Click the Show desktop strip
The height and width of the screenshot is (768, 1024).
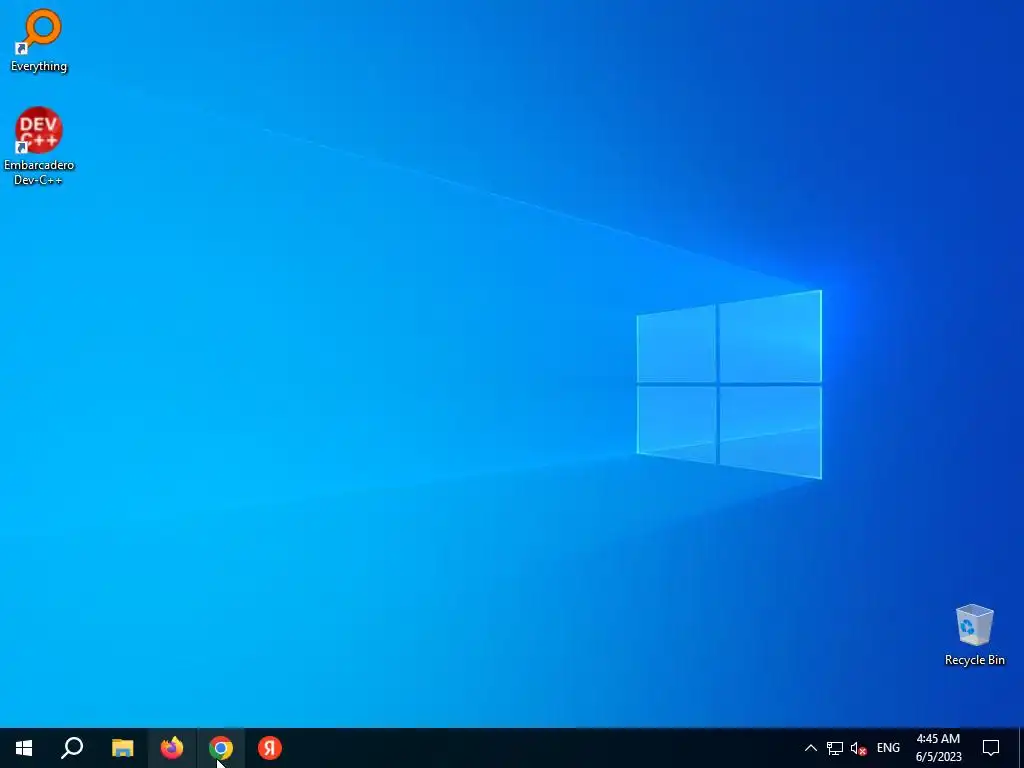coord(1021,748)
